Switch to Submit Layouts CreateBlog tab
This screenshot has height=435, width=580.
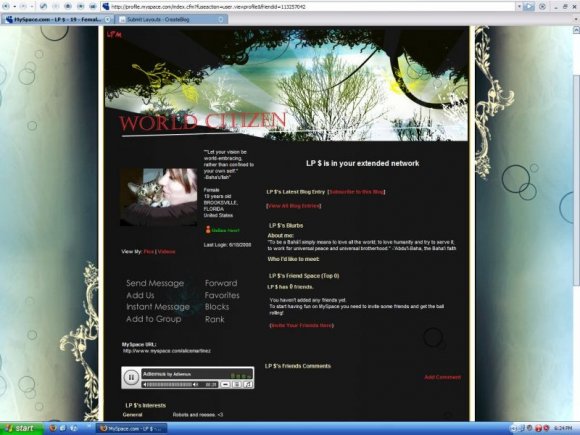coord(171,19)
